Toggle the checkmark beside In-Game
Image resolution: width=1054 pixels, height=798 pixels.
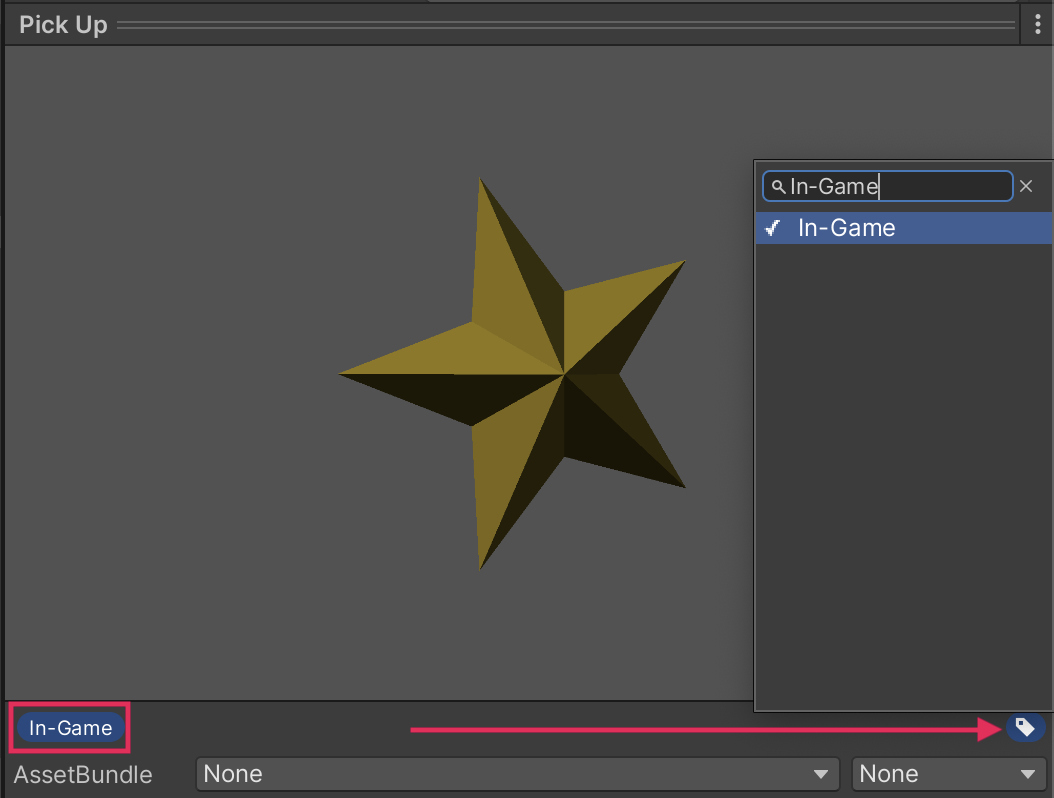[x=772, y=228]
